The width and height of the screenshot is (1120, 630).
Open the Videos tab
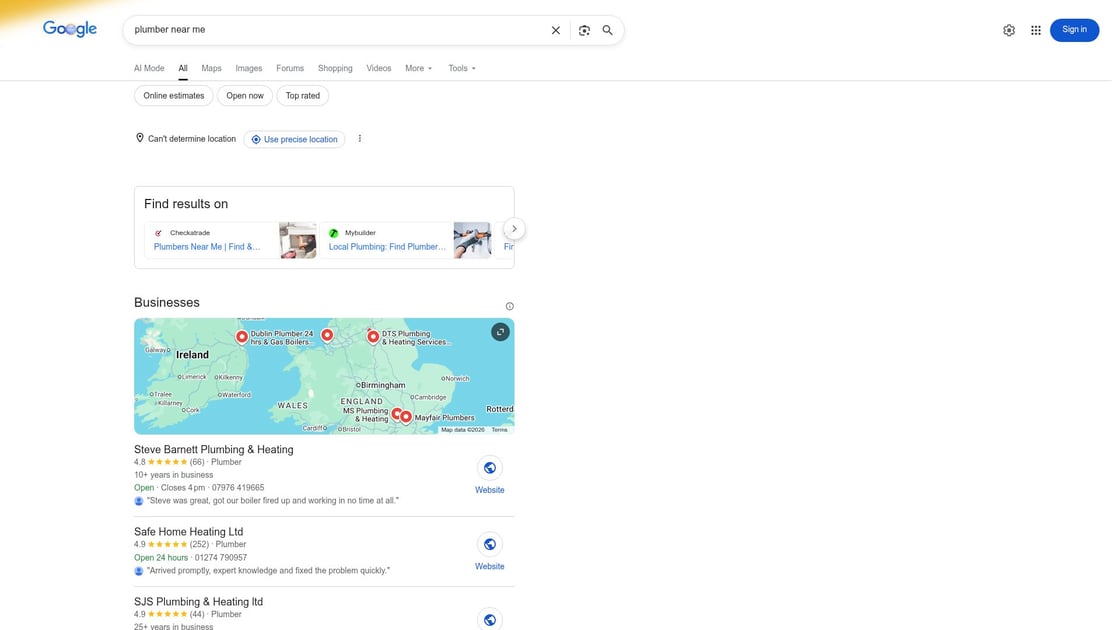coord(379,69)
